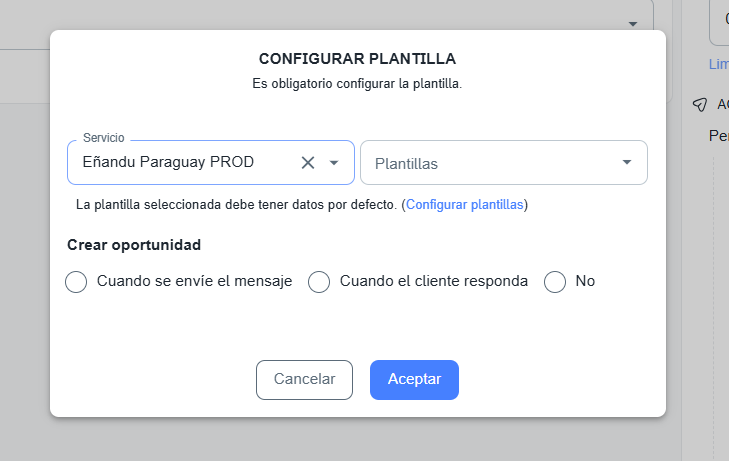Click the Cancelar button
Image resolution: width=729 pixels, height=461 pixels.
[305, 380]
